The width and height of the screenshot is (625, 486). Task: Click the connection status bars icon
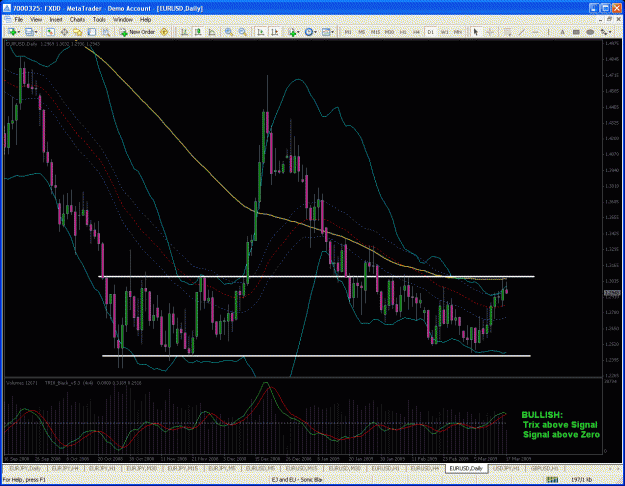(552, 480)
